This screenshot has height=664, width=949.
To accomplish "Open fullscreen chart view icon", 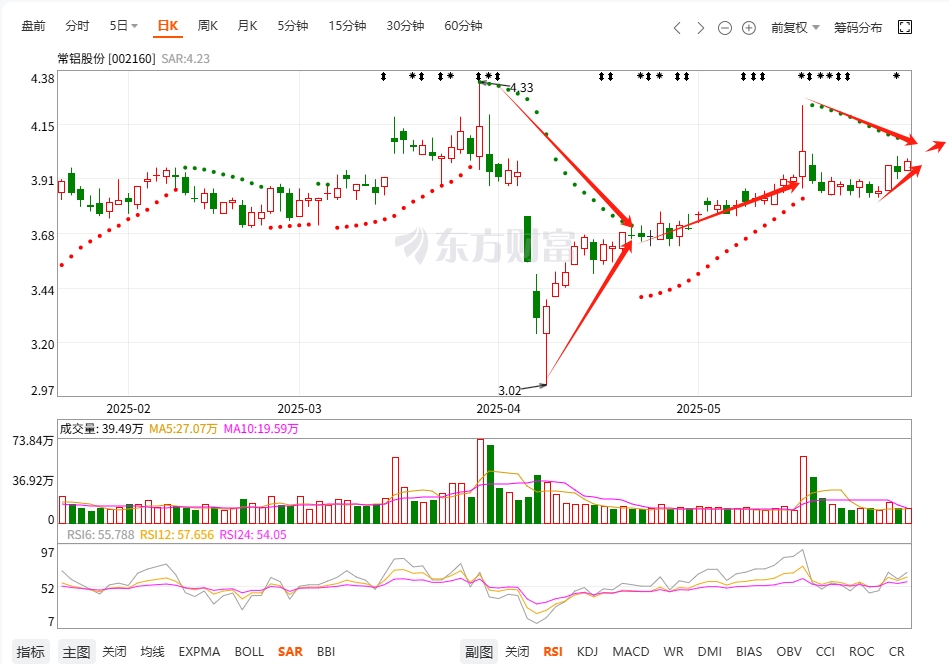I will click(x=905, y=27).
